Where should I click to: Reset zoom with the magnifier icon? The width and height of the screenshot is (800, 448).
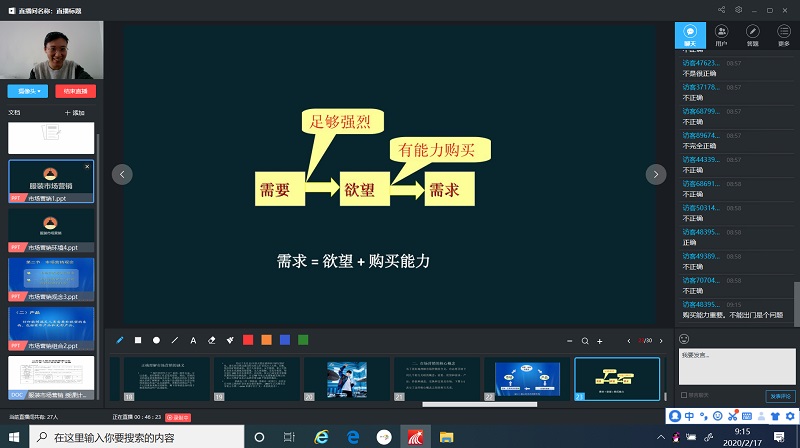pyautogui.click(x=585, y=341)
